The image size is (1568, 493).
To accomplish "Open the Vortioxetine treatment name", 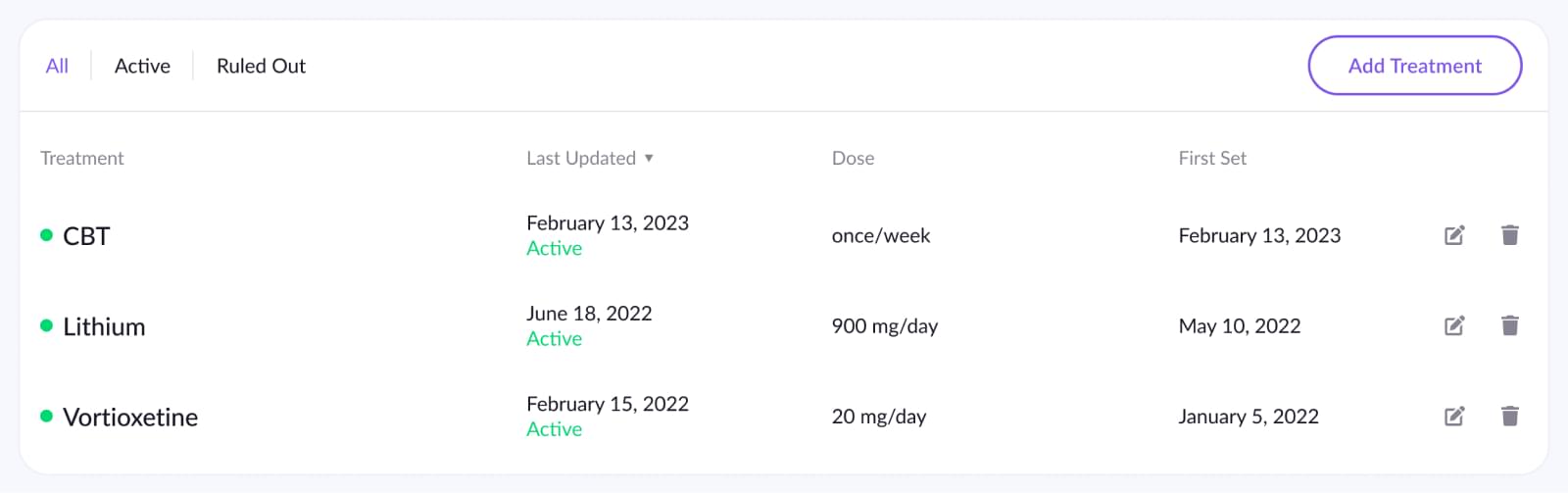I will pos(130,417).
